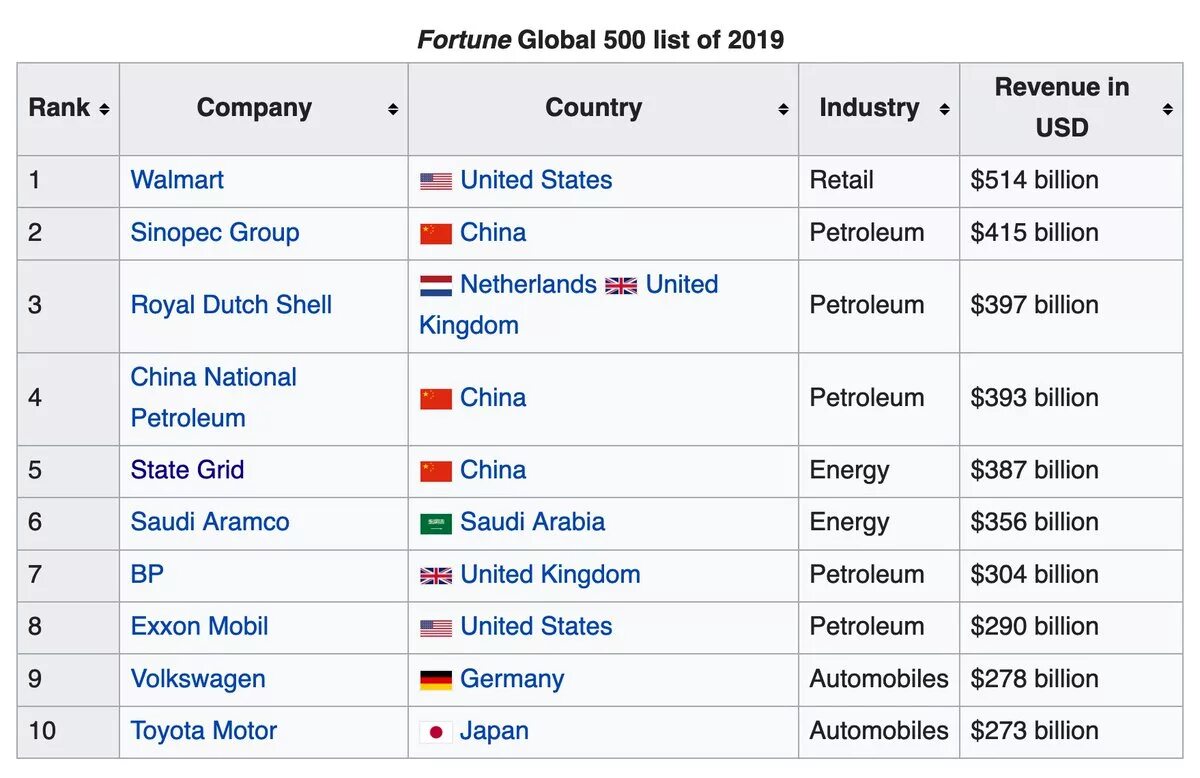
Task: Follow United States link in Walmart row
Action: (536, 180)
